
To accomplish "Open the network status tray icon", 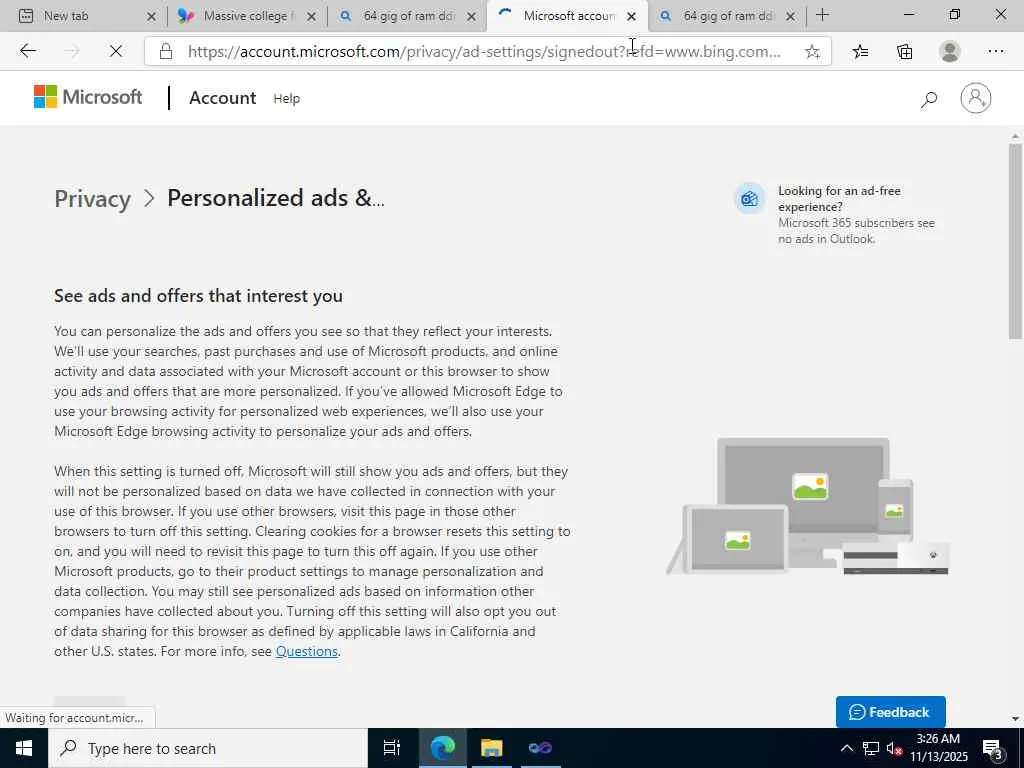I will [x=871, y=748].
